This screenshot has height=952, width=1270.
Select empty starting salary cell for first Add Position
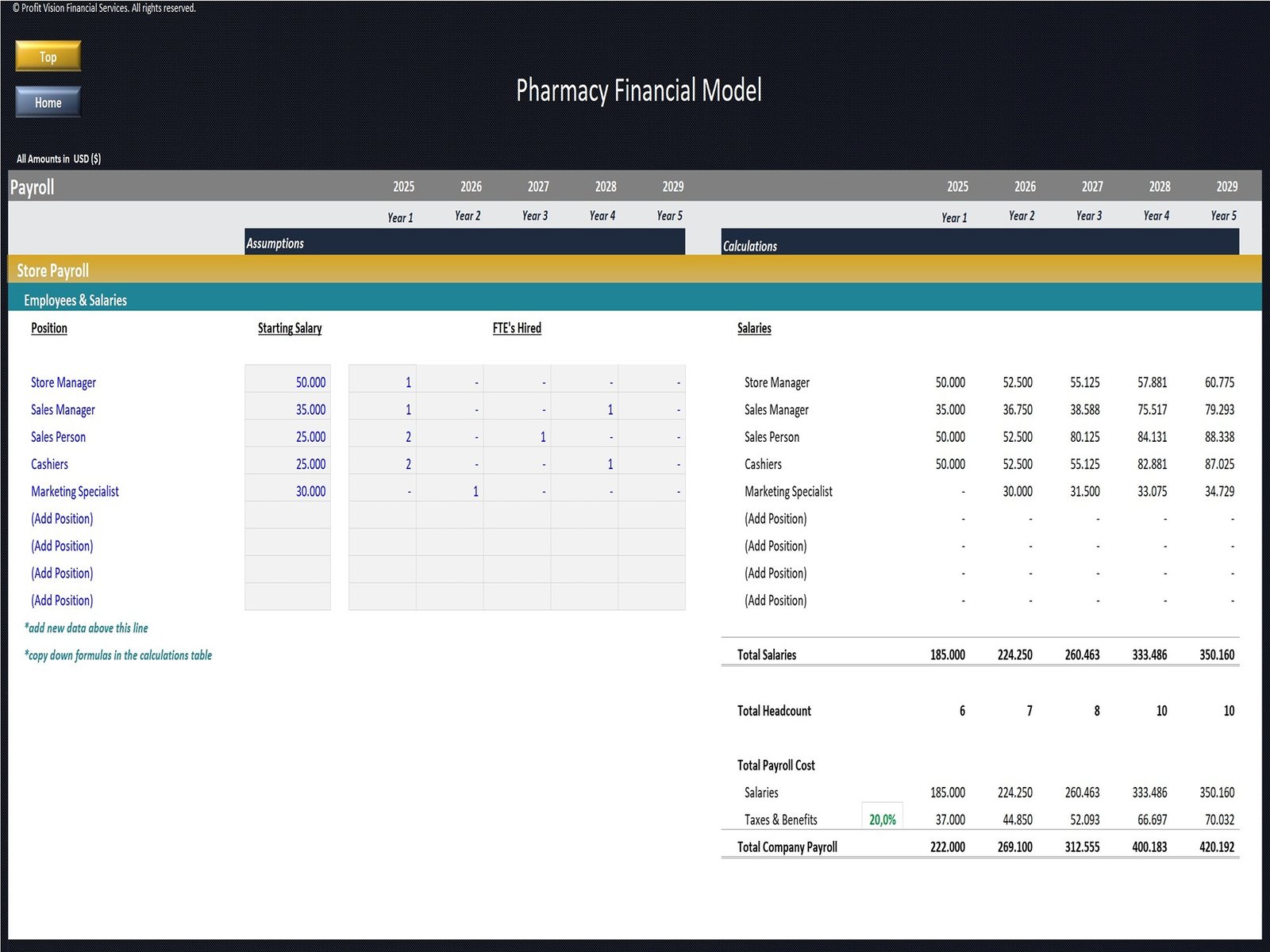288,519
